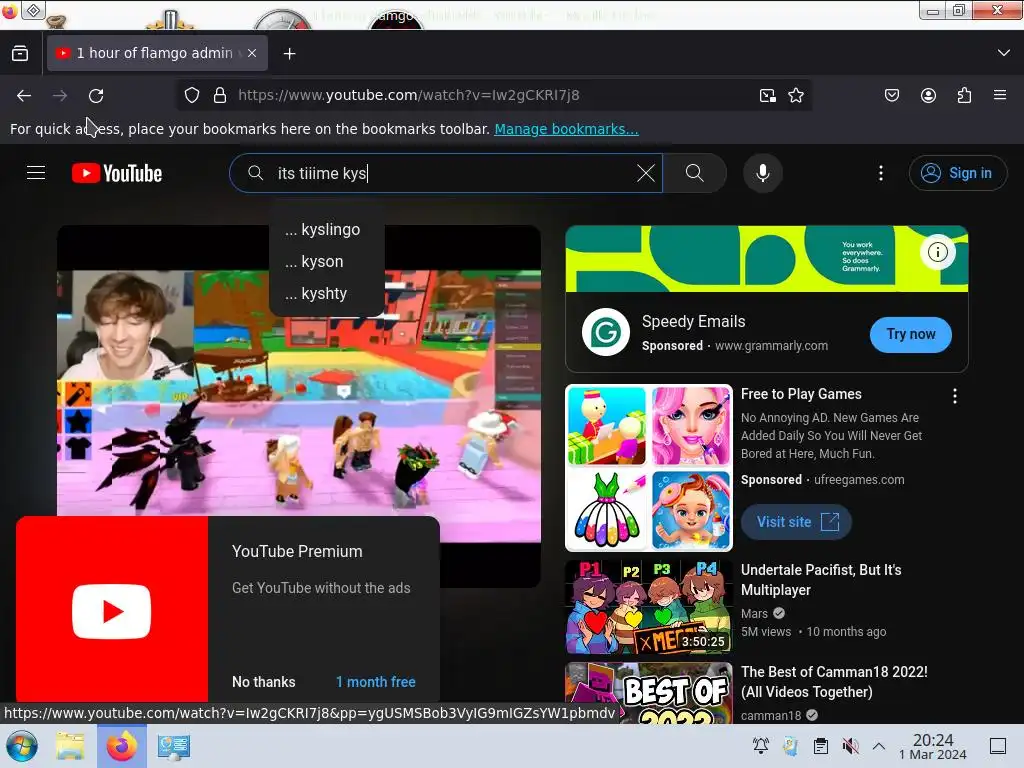The width and height of the screenshot is (1024, 768).
Task: Open the Firefox application menu
Action: tap(1000, 95)
